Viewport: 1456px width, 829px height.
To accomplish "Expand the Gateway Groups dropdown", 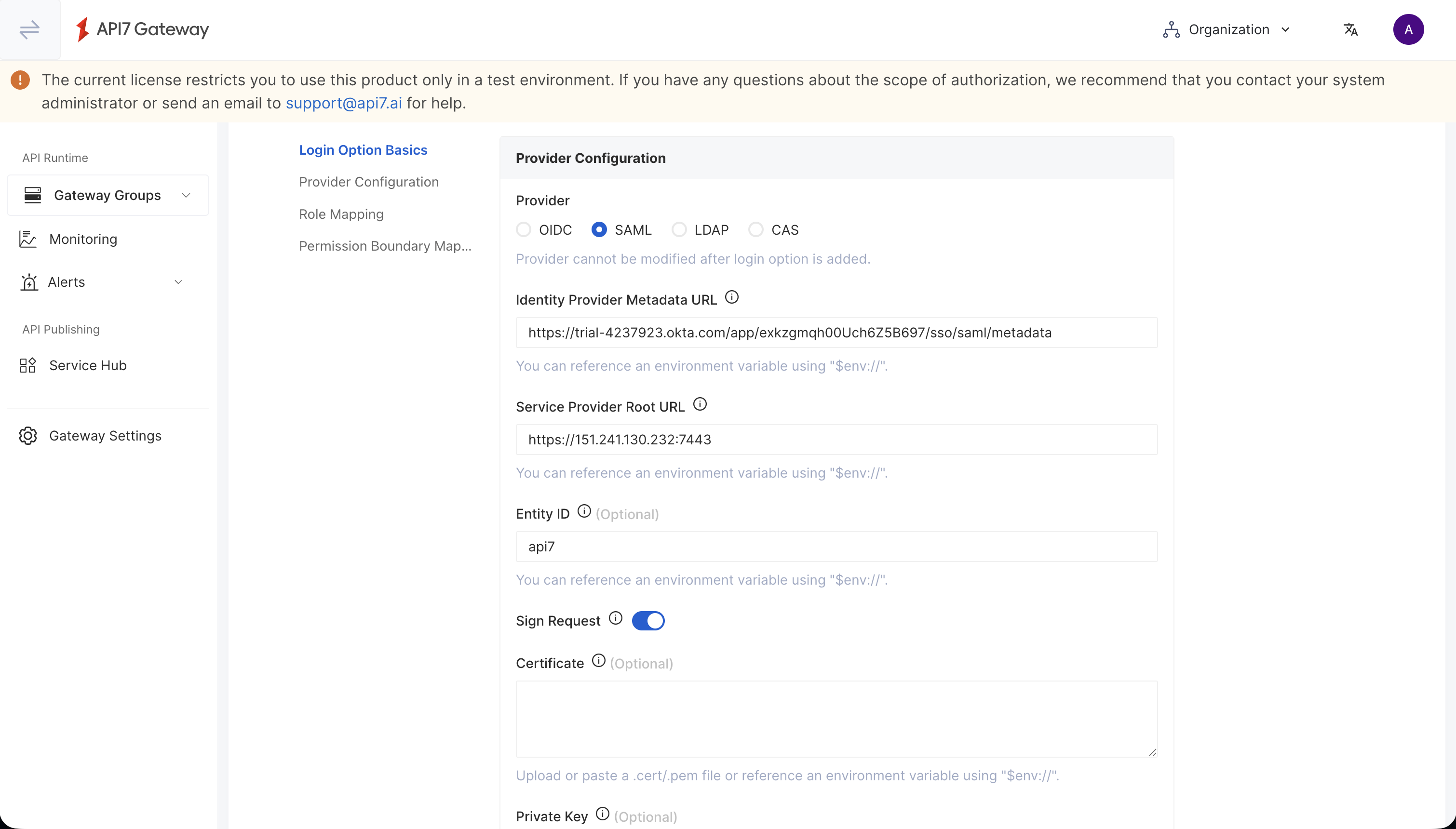I will 185,195.
